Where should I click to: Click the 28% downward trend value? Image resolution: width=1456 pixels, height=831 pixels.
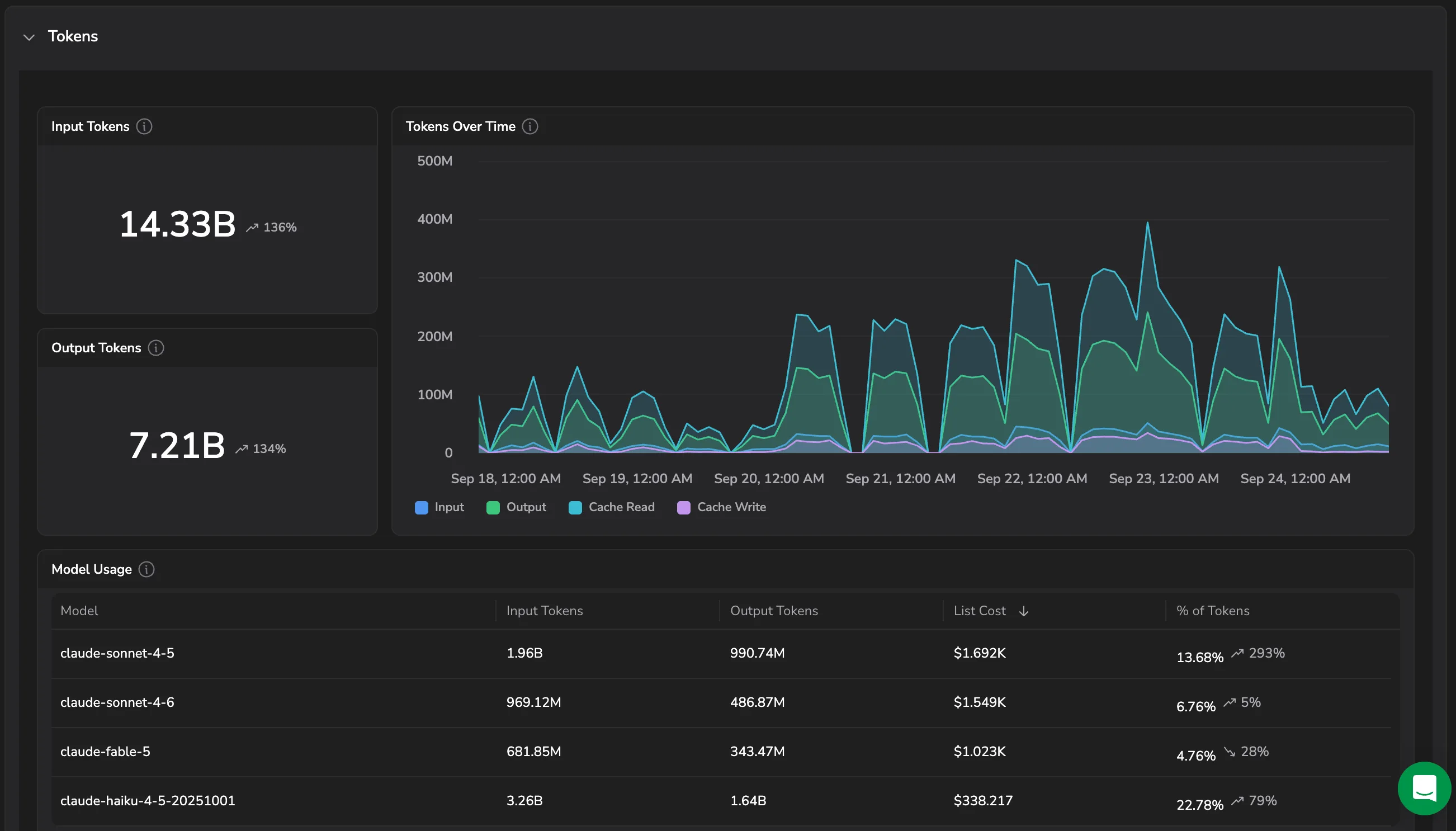1254,751
